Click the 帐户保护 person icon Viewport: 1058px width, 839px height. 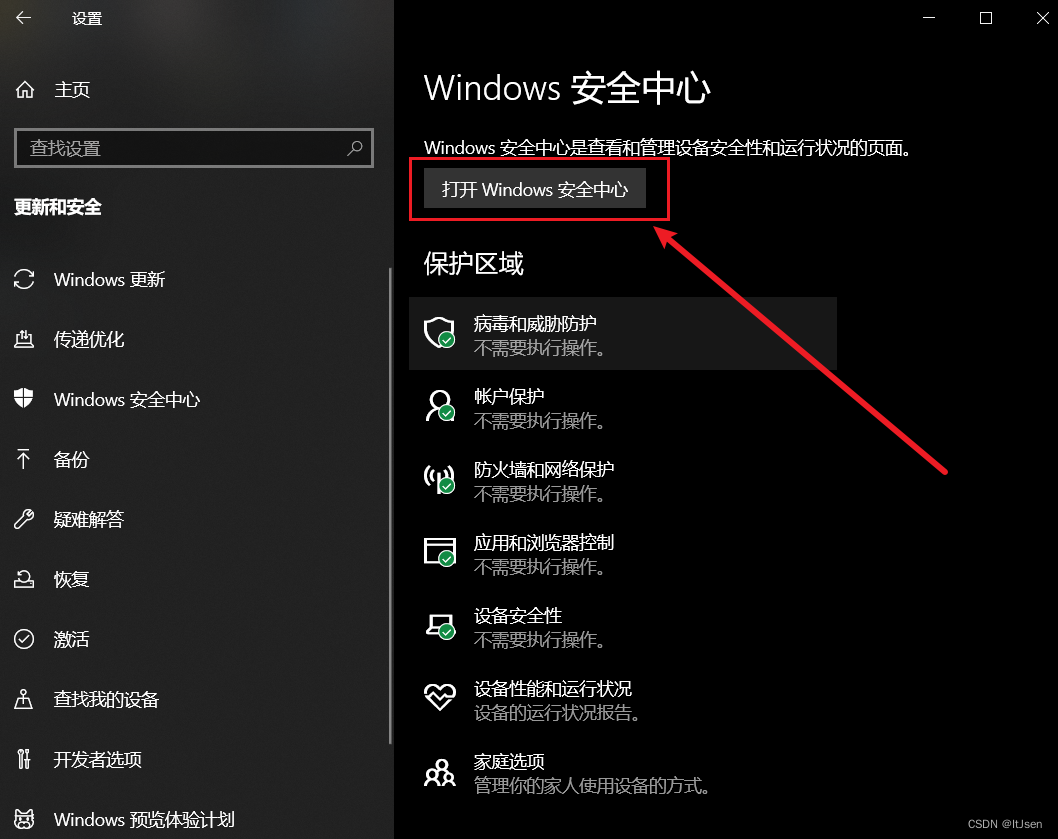tap(439, 406)
